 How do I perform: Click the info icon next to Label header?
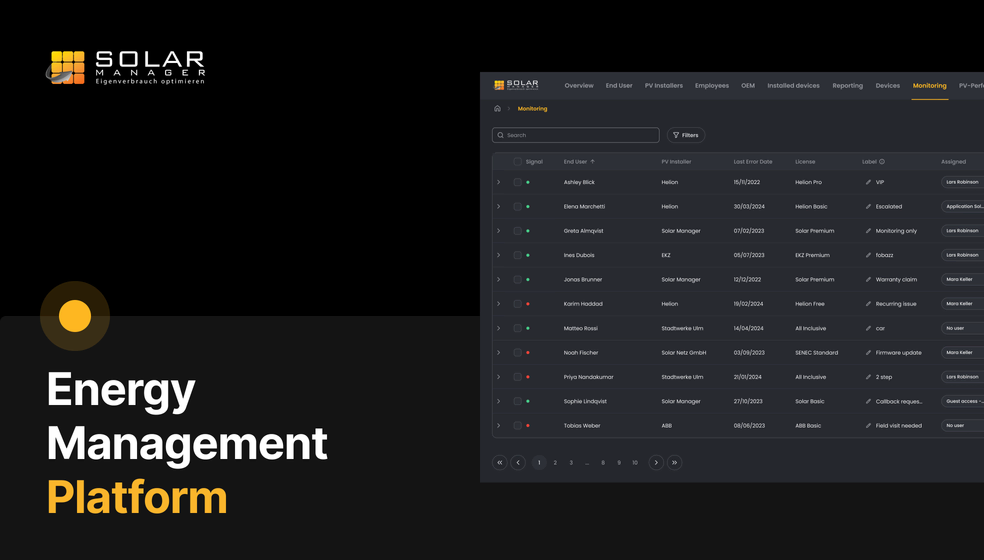pos(882,162)
